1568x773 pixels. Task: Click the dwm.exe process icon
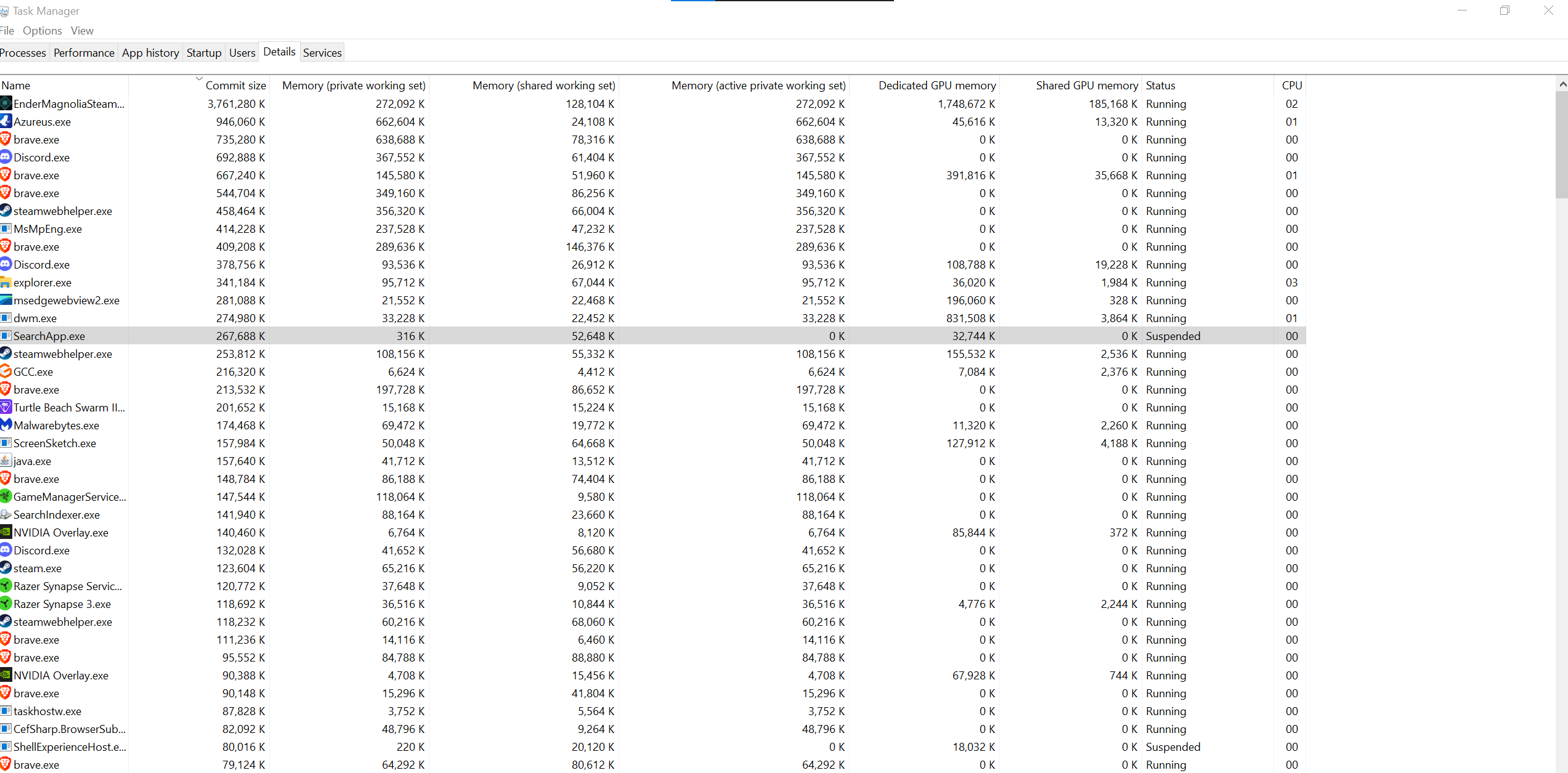click(x=6, y=318)
